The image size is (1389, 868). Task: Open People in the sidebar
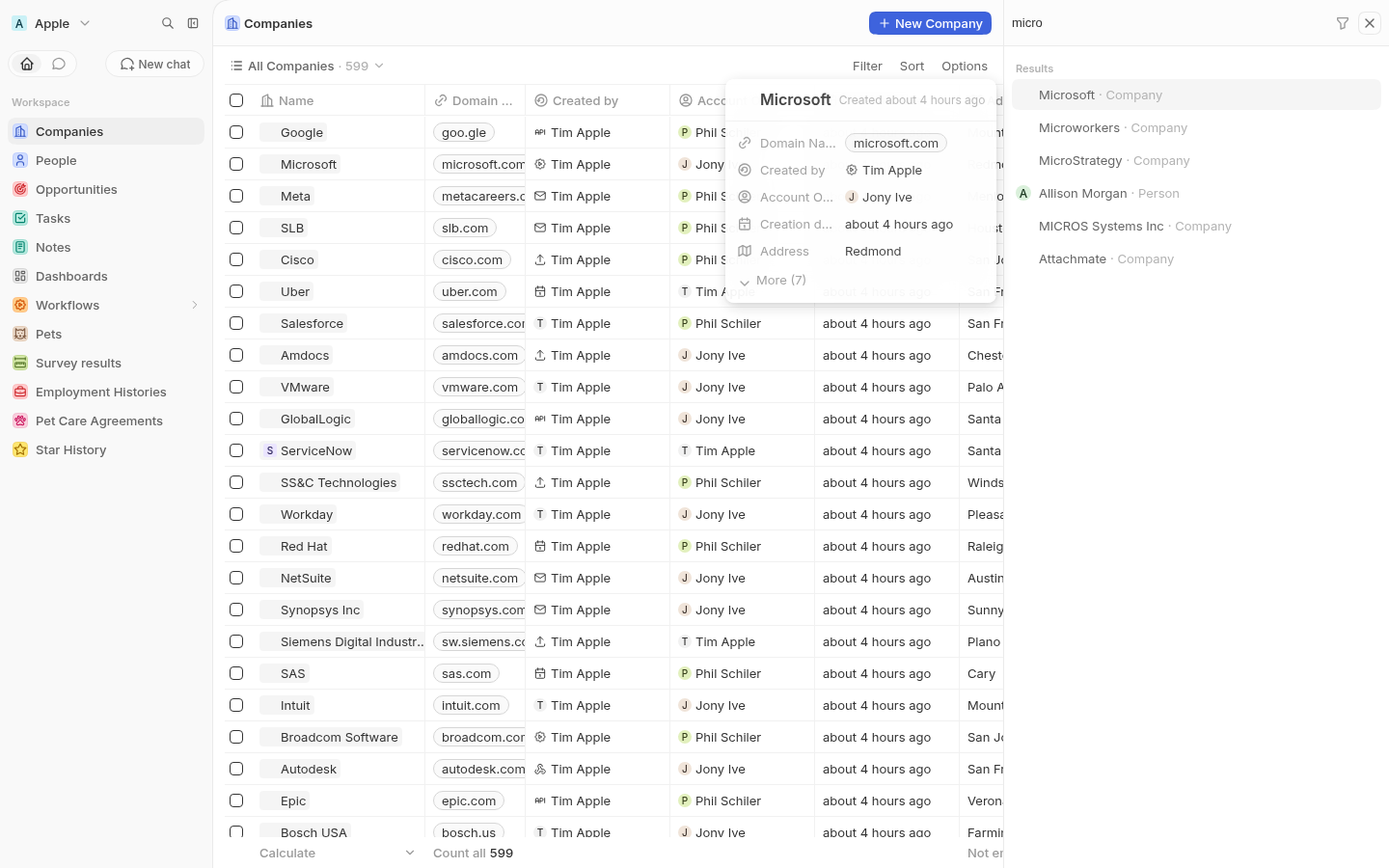pyautogui.click(x=106, y=160)
